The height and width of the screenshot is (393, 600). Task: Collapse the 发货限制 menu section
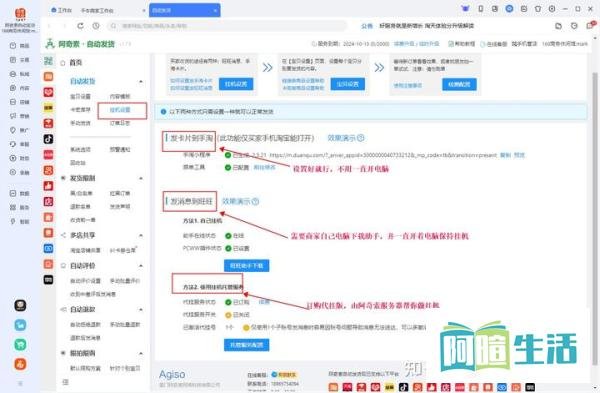(x=141, y=178)
